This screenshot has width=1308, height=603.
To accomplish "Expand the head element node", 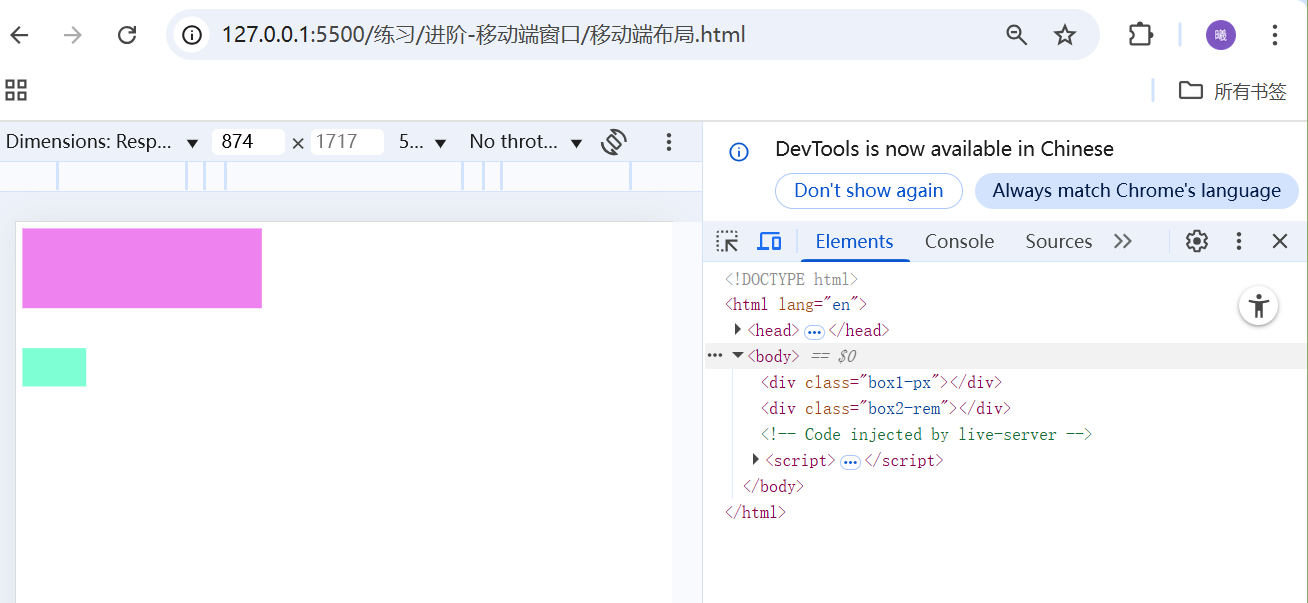I will tap(738, 330).
